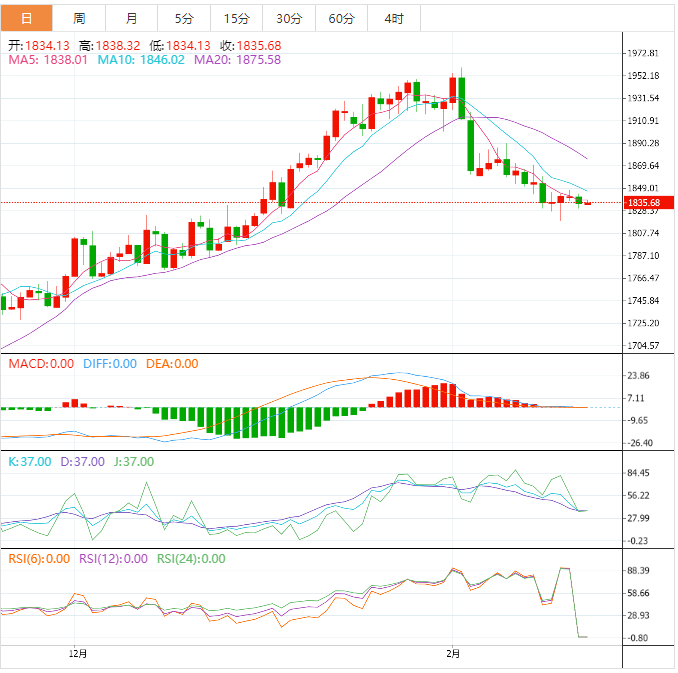Select the 周 weekly timeframe tab
Image resolution: width=678 pixels, height=673 pixels.
[x=79, y=18]
